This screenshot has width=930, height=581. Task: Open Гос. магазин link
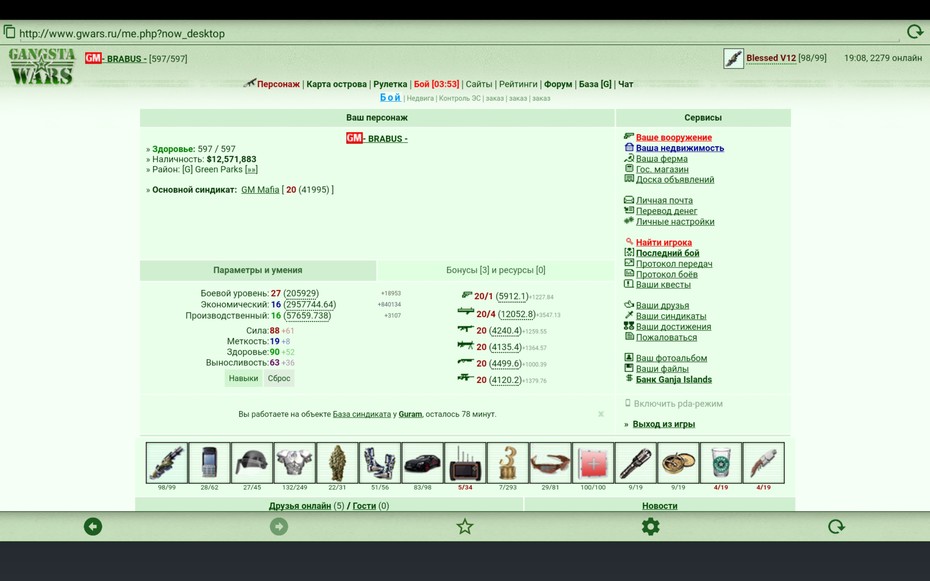[x=662, y=170]
